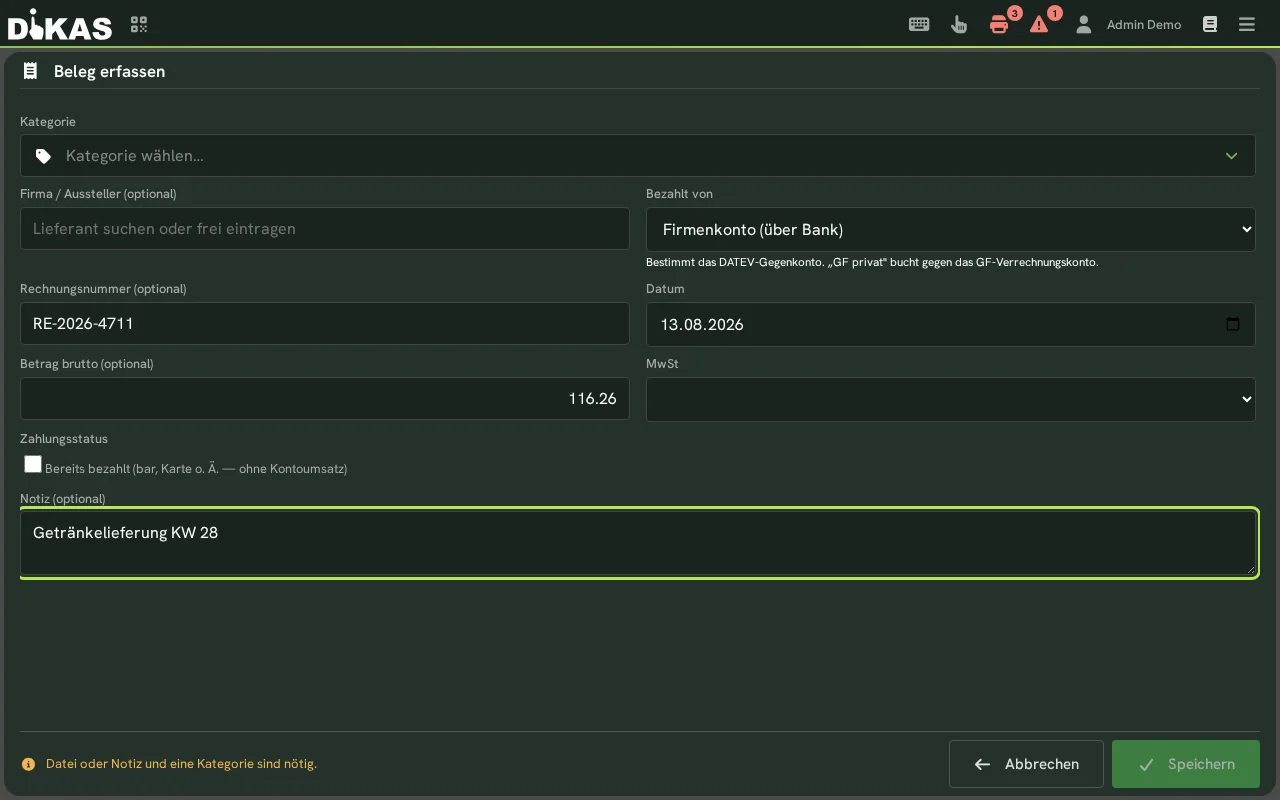
Task: Open the hamburger main menu
Action: (1247, 24)
